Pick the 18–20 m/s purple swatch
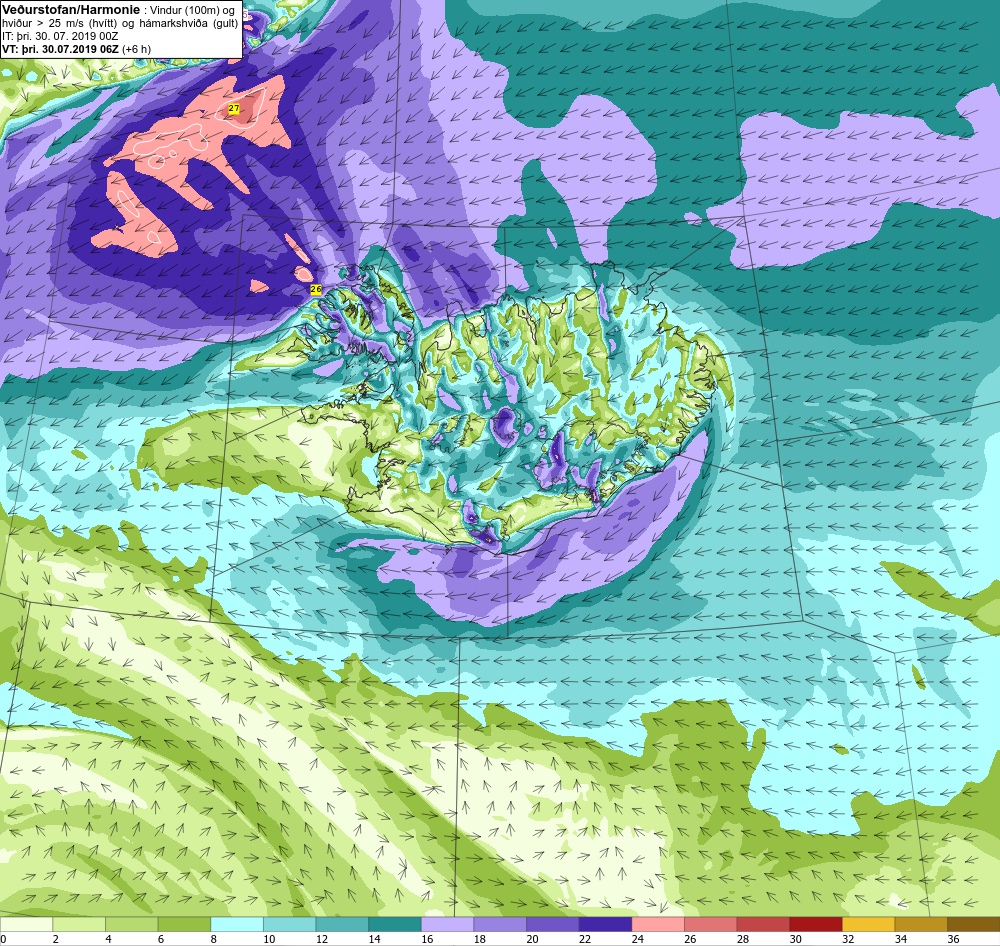The image size is (1000, 946). (x=500, y=924)
